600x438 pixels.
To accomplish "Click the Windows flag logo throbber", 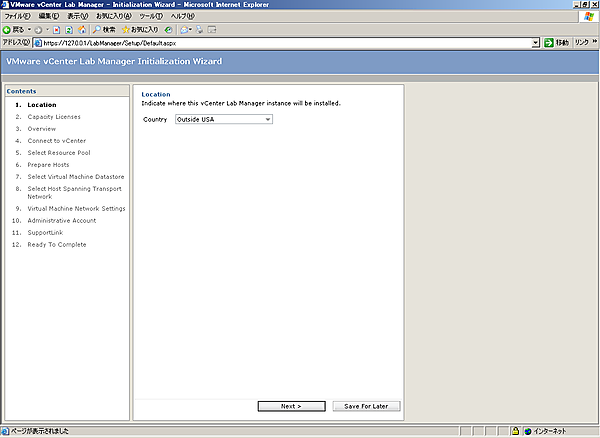I will [x=589, y=16].
